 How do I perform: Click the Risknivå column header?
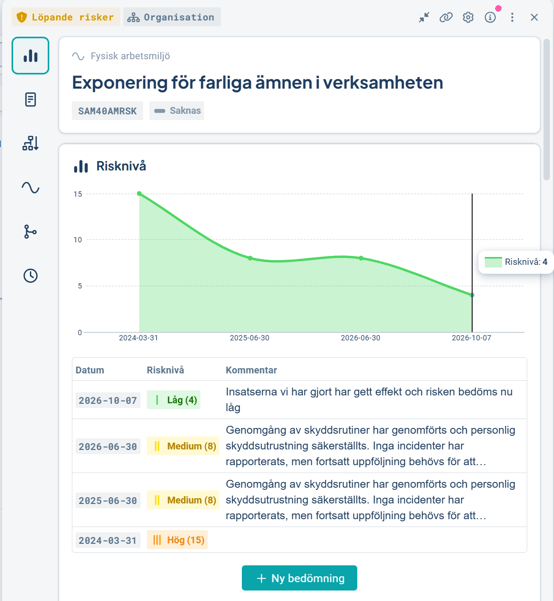coord(165,370)
